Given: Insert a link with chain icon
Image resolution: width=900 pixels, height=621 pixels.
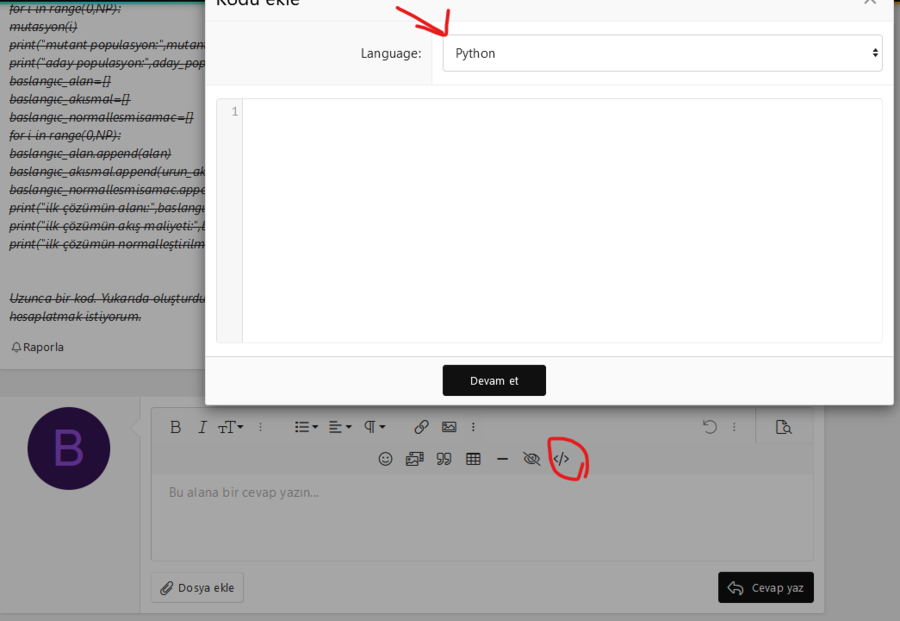Looking at the screenshot, I should click(x=421, y=427).
